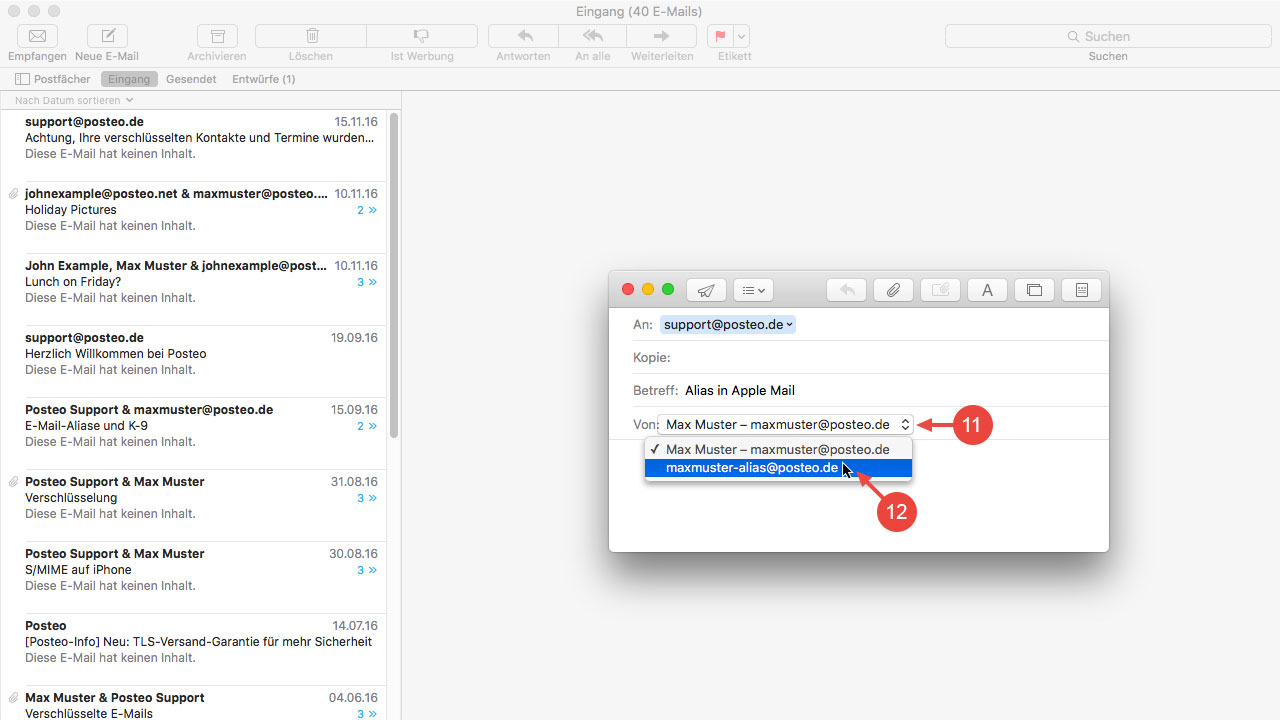
Task: Click the Löschen trash icon
Action: coord(310,36)
